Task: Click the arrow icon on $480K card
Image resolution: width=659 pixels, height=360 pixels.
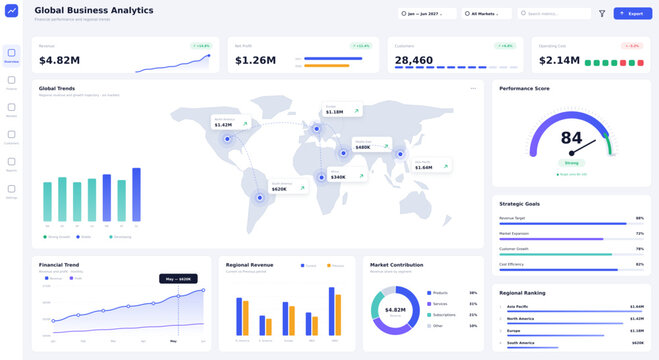Action: [386, 146]
